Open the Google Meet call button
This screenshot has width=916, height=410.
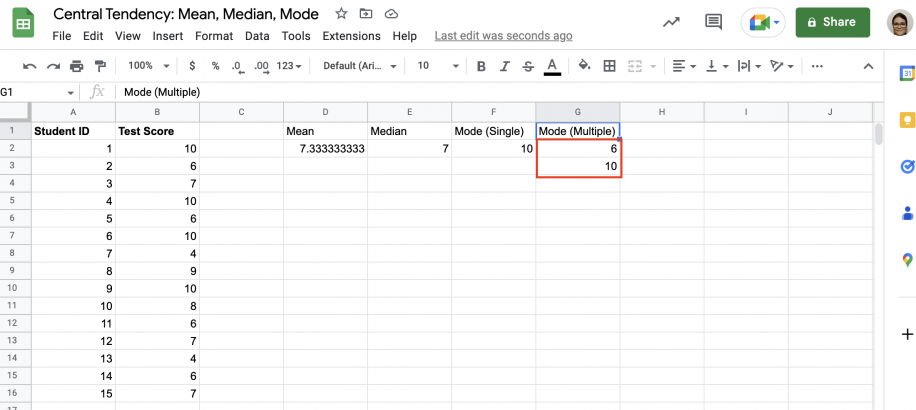coord(763,23)
